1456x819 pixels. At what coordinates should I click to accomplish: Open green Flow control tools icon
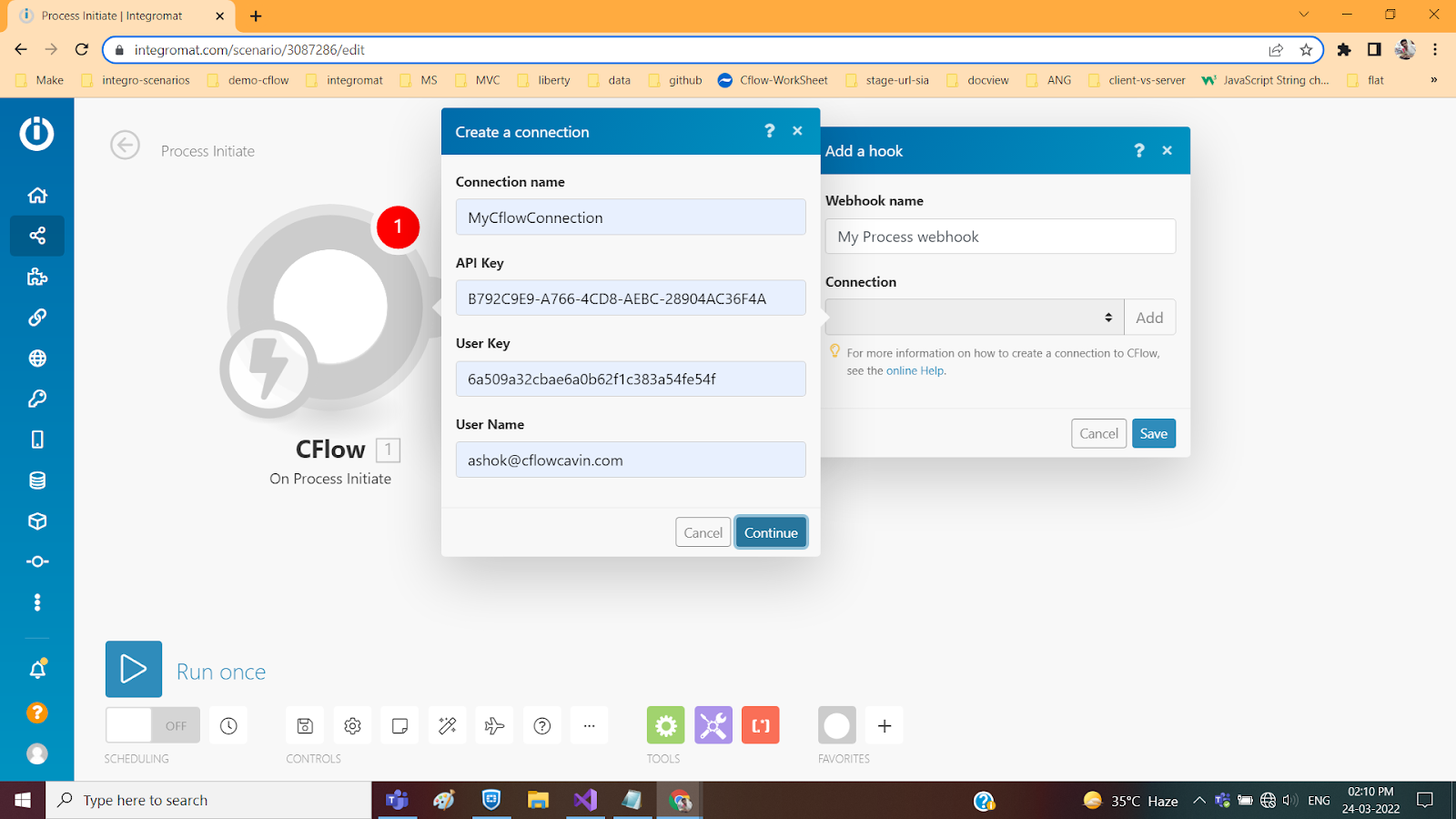coord(666,725)
